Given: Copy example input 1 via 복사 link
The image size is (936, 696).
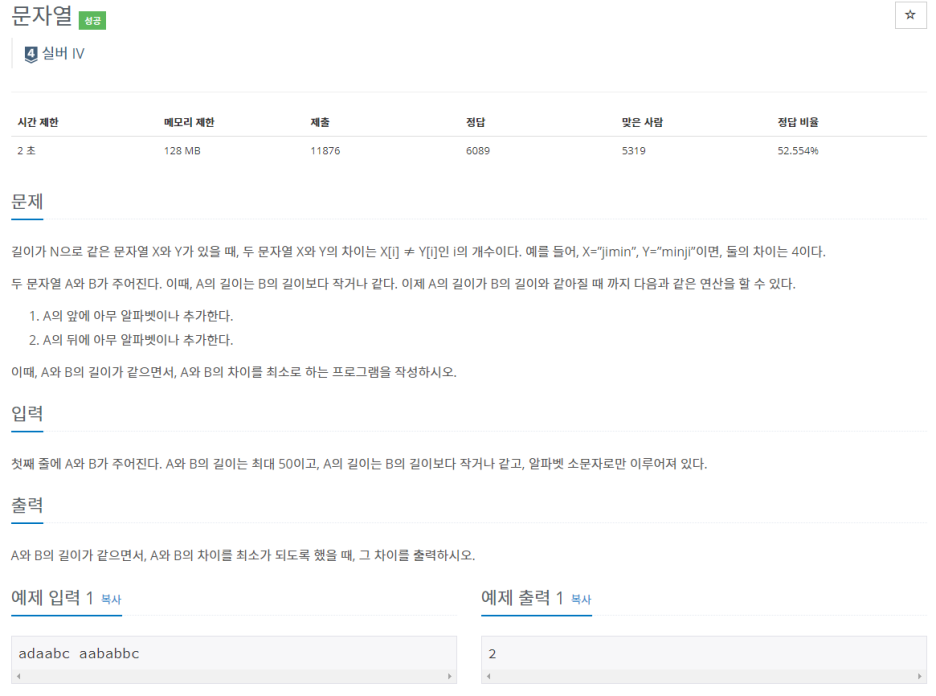Looking at the screenshot, I should pyautogui.click(x=111, y=599).
